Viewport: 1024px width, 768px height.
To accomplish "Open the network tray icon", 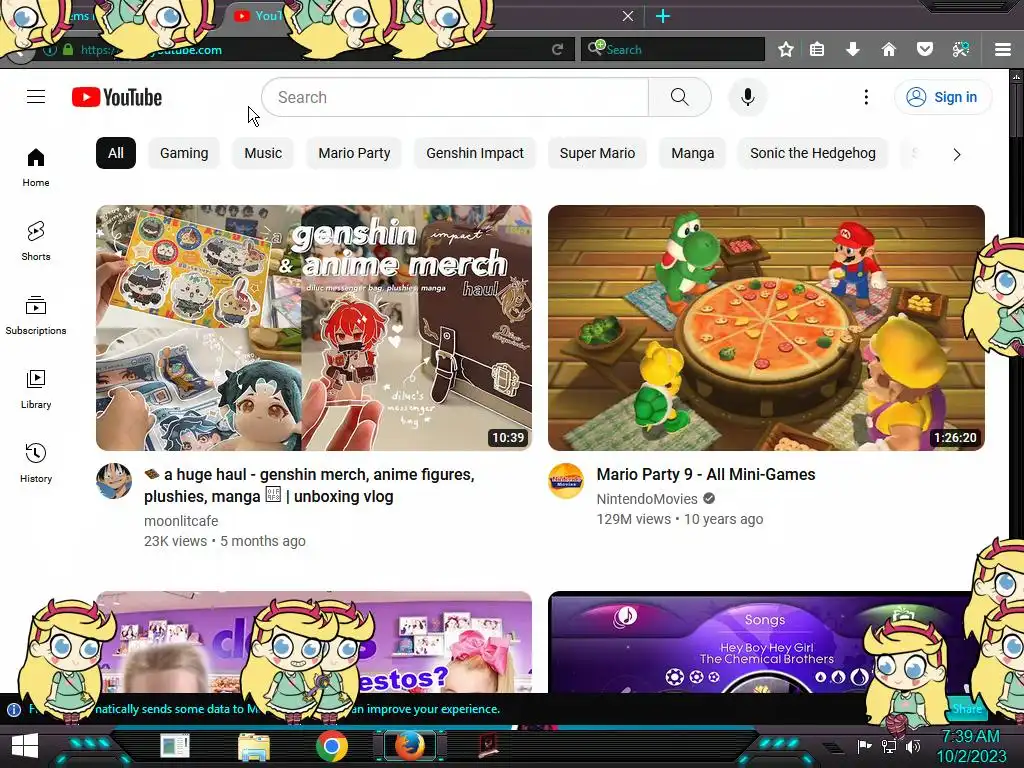I will [x=889, y=746].
